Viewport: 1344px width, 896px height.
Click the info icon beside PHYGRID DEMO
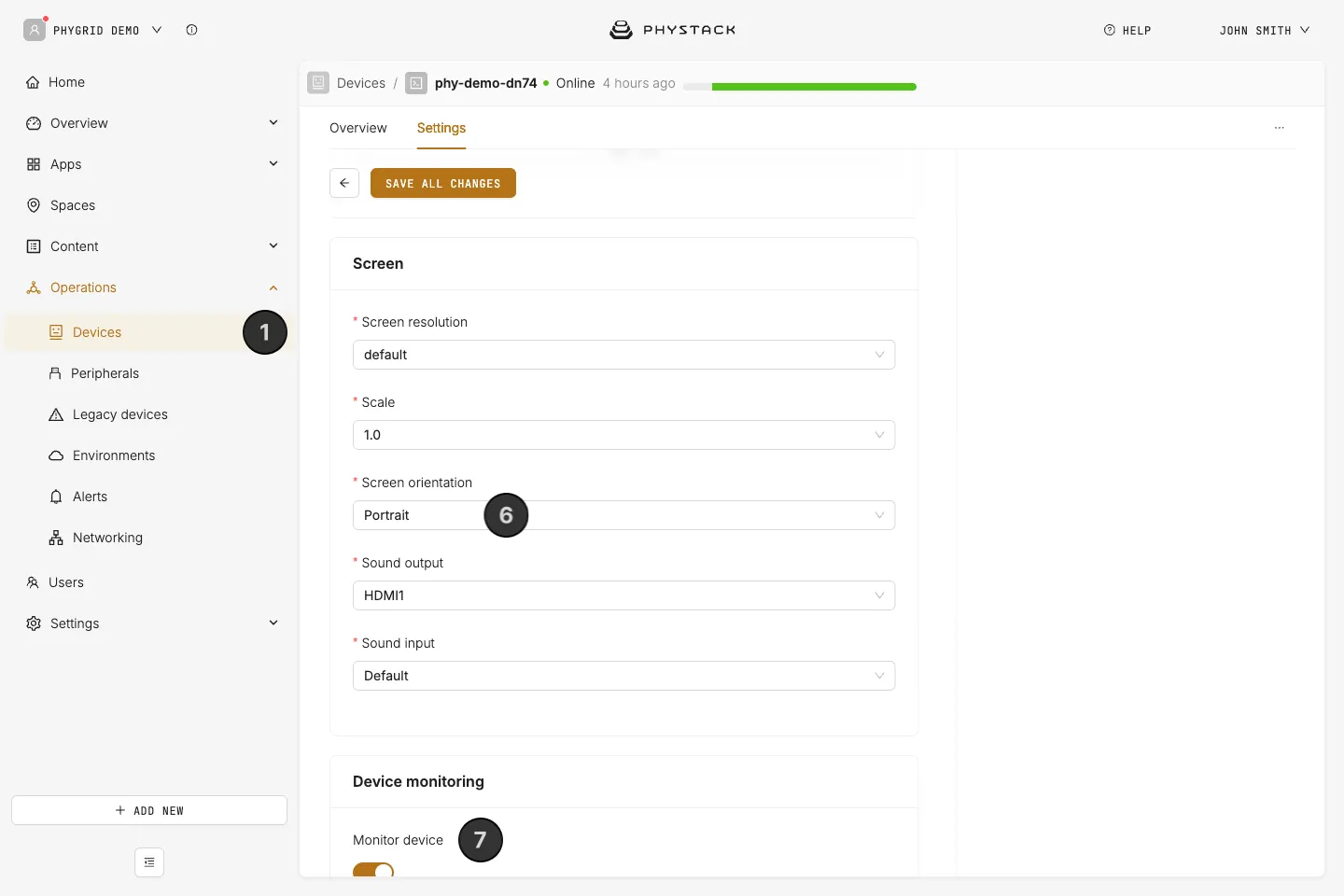(x=191, y=30)
